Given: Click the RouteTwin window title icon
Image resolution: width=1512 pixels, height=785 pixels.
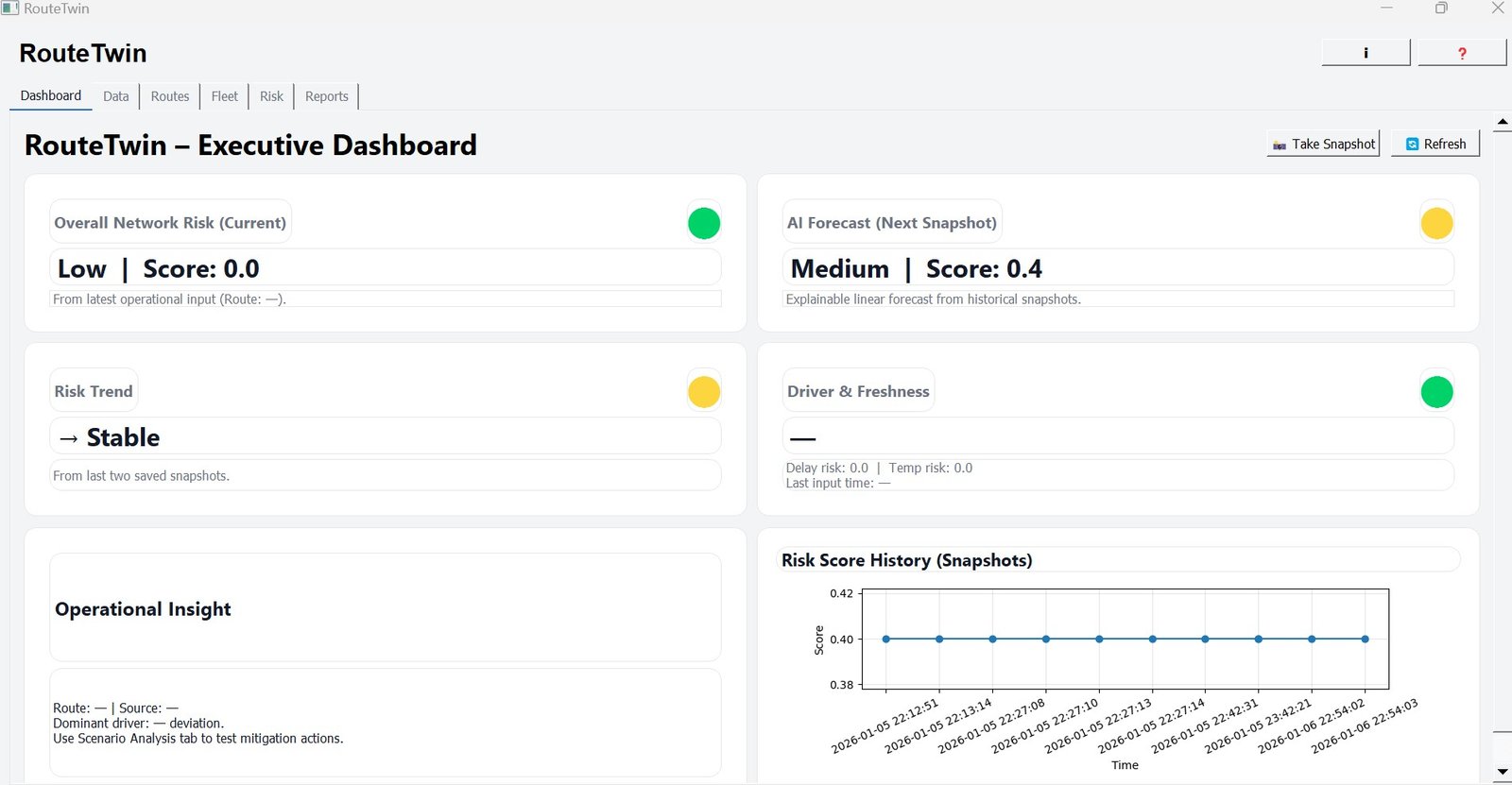Looking at the screenshot, I should pos(9,9).
